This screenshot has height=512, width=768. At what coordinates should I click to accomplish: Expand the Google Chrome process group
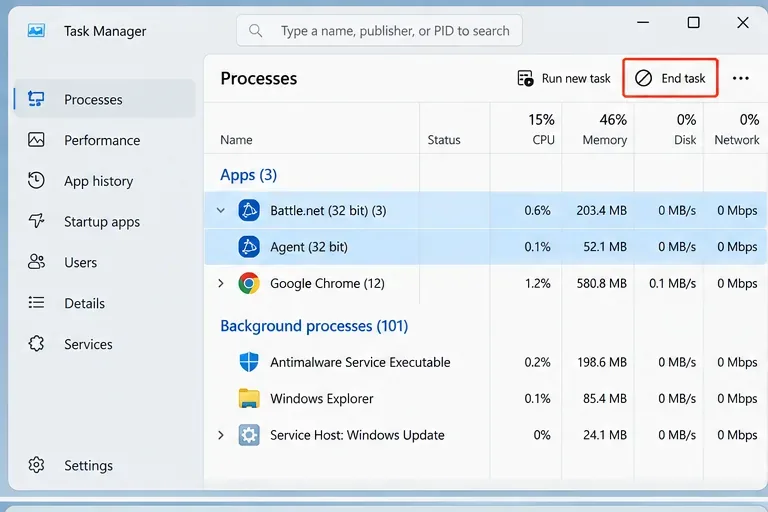tap(220, 283)
